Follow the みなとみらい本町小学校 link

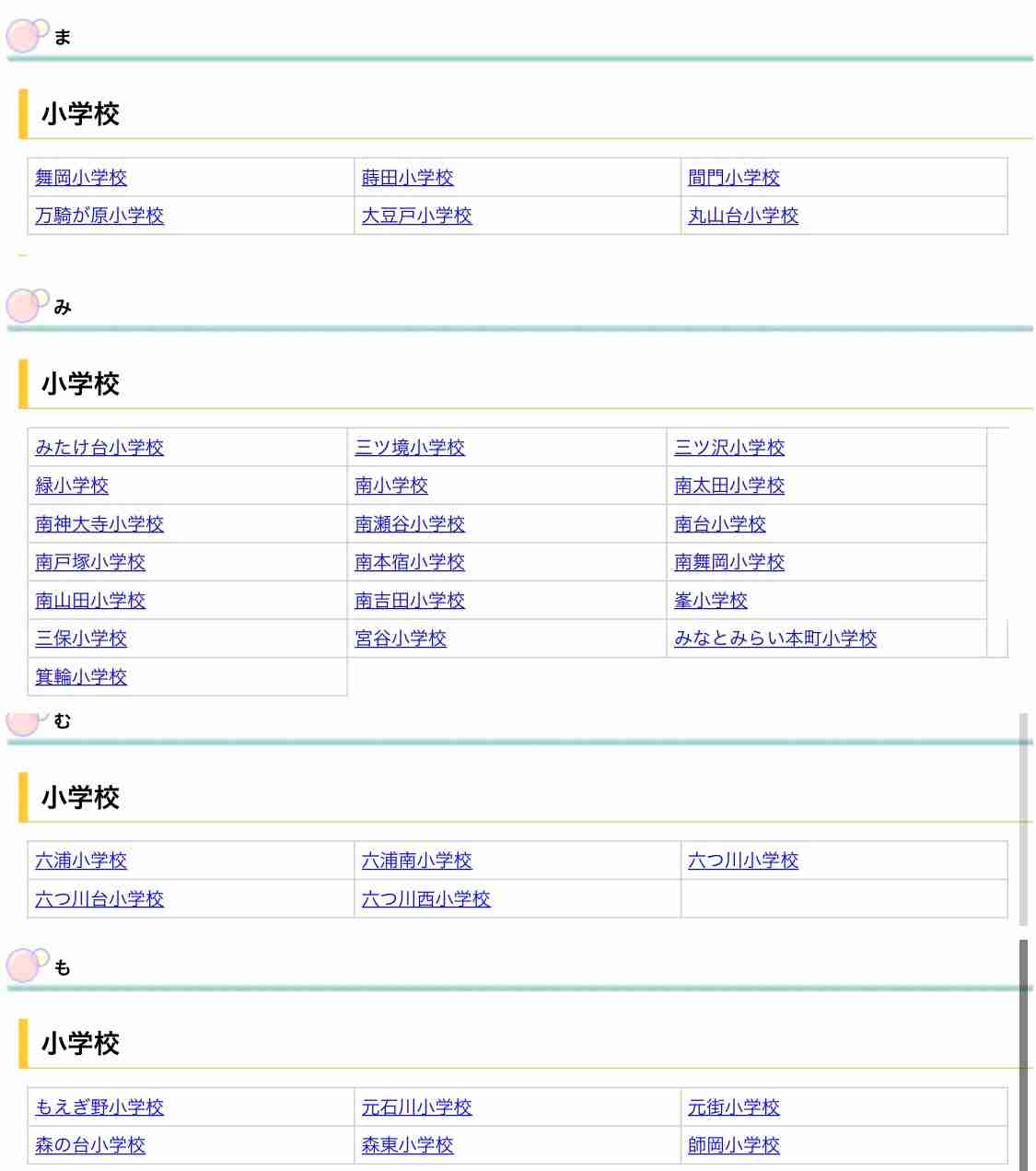tap(775, 638)
